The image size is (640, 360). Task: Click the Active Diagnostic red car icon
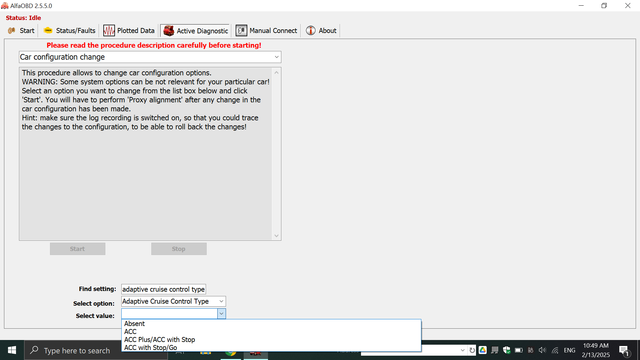tap(169, 31)
